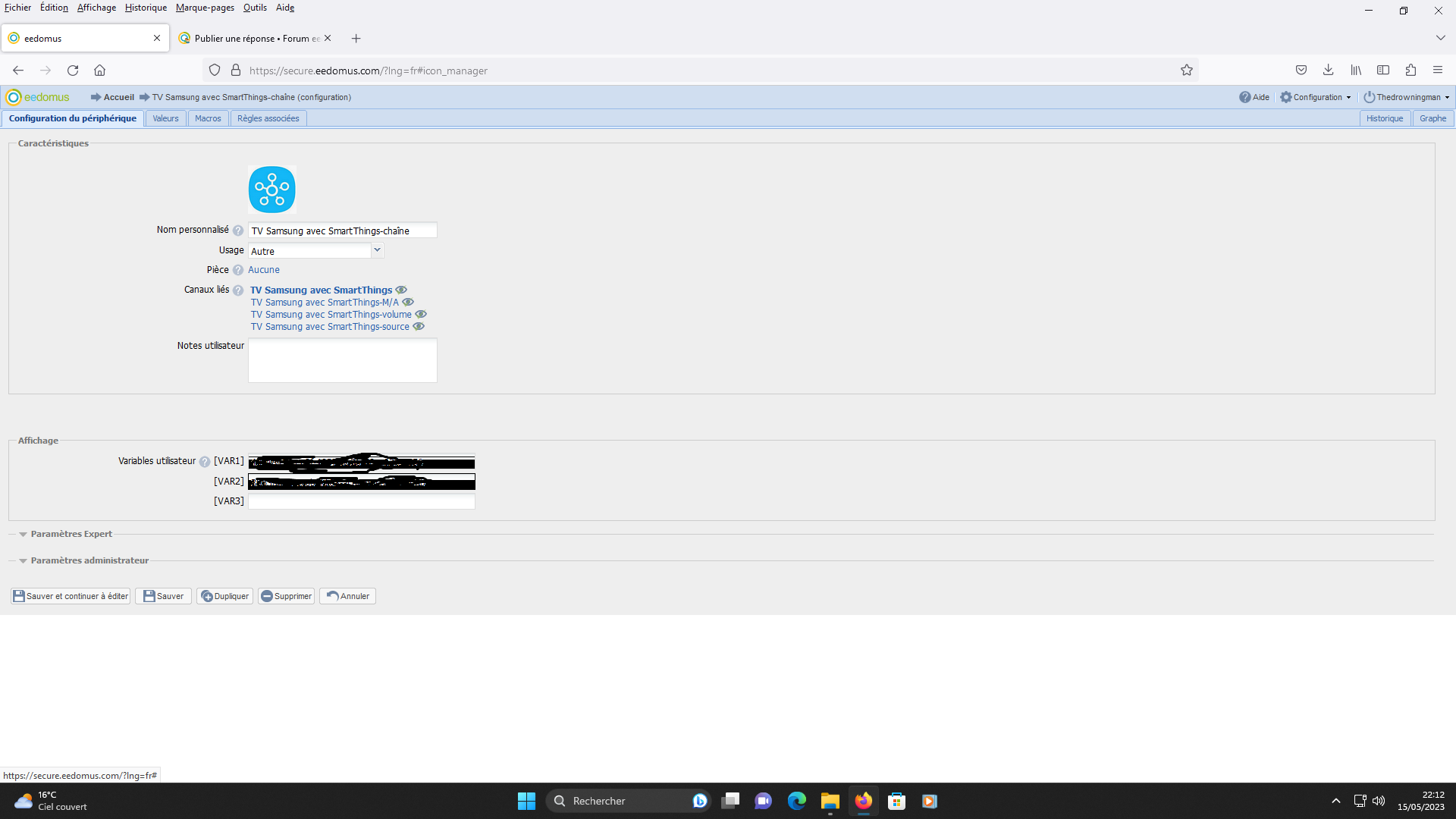Click help icon next to Nom personnalisé
Screen dimensions: 1456x819
click(238, 231)
